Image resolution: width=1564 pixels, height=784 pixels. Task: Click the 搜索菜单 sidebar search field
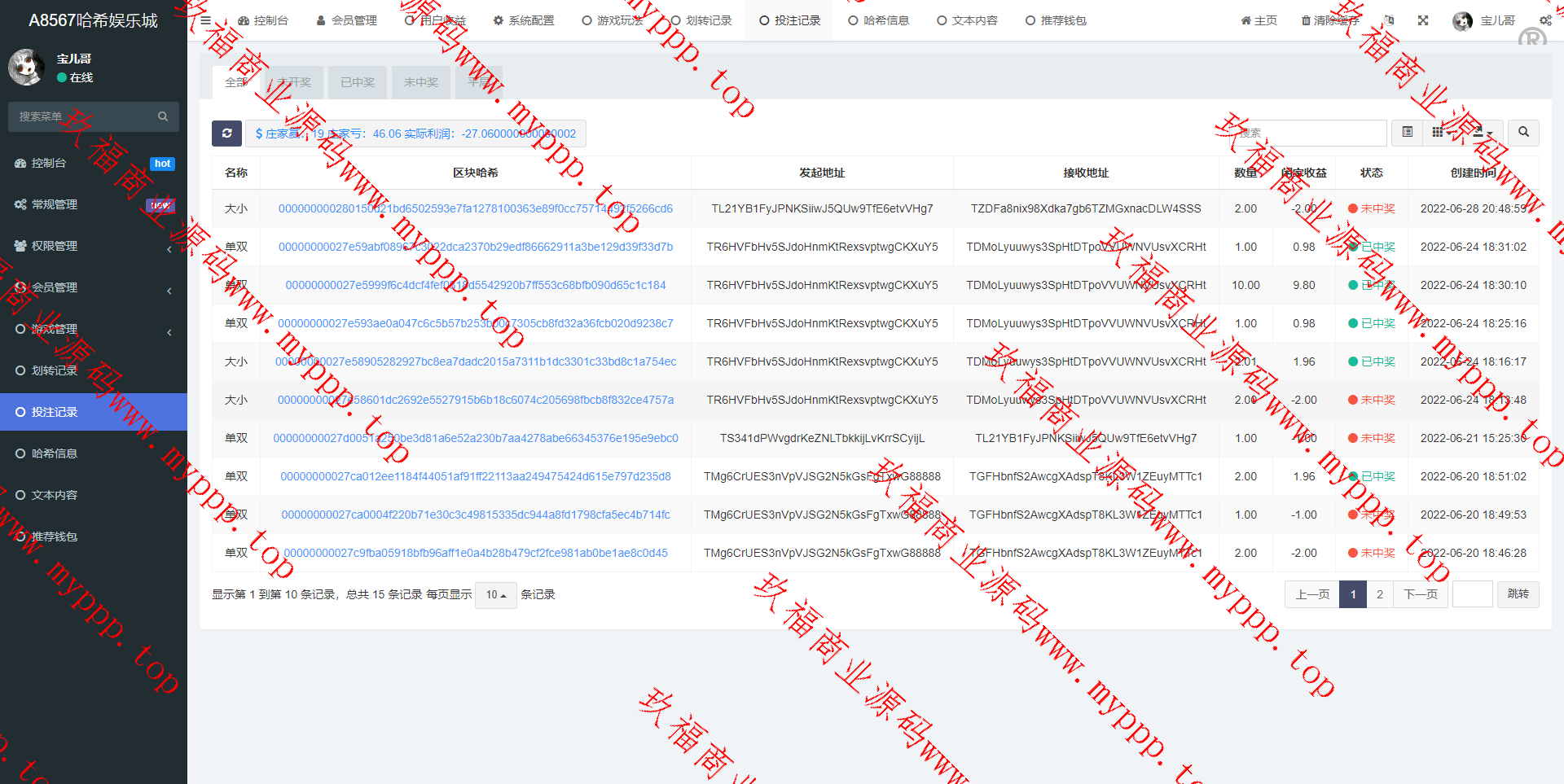click(x=86, y=116)
